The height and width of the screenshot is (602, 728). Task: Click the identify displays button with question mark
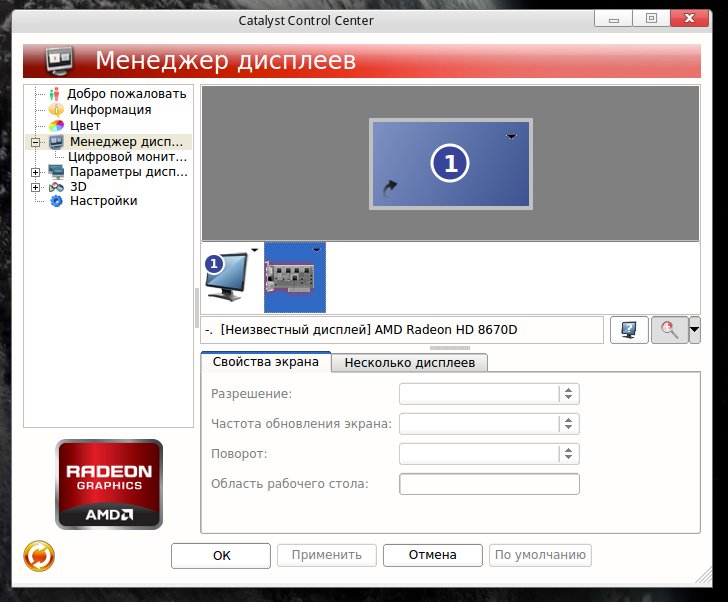[x=629, y=330]
